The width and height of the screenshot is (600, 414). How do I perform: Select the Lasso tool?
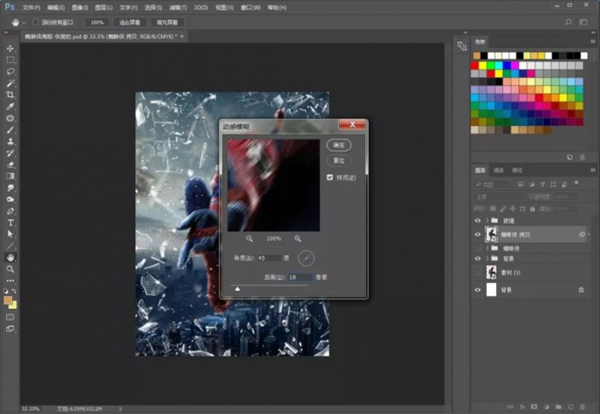point(11,72)
